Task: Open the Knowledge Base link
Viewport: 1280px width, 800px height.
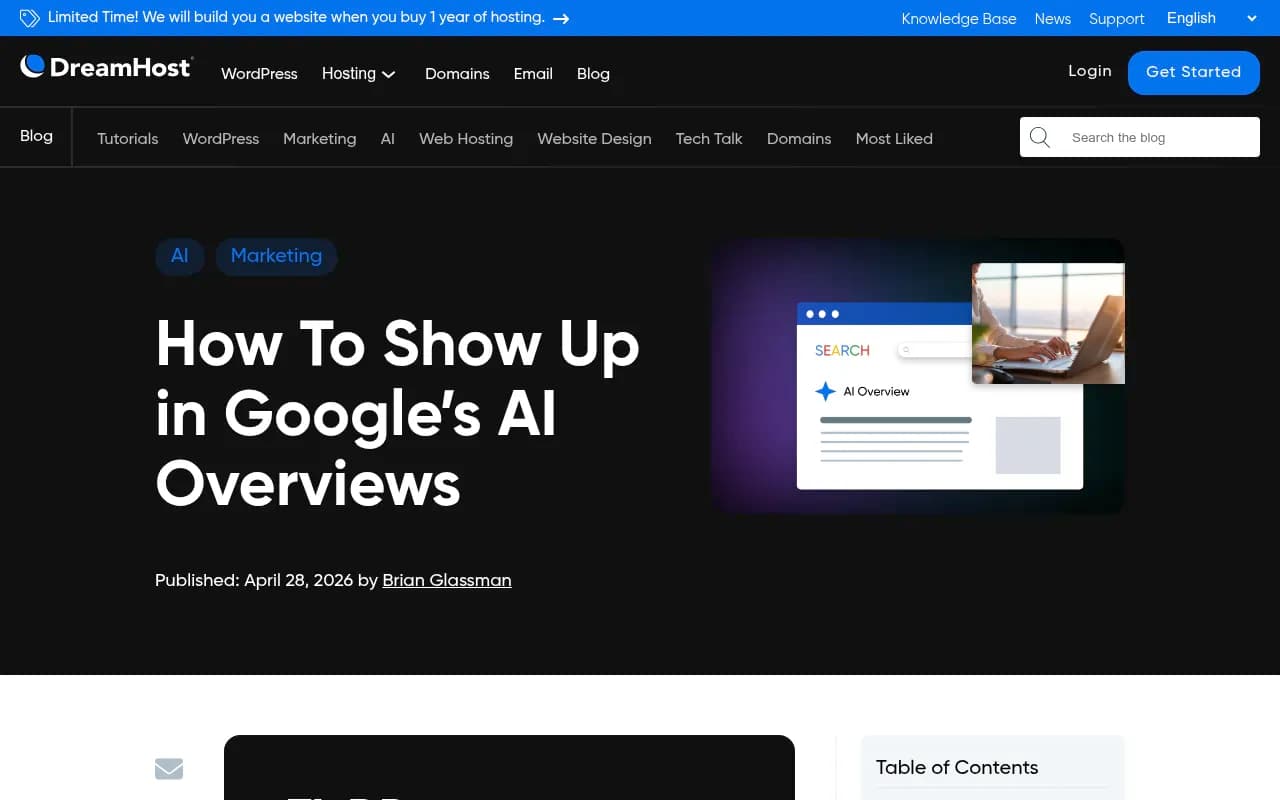Action: tap(959, 19)
